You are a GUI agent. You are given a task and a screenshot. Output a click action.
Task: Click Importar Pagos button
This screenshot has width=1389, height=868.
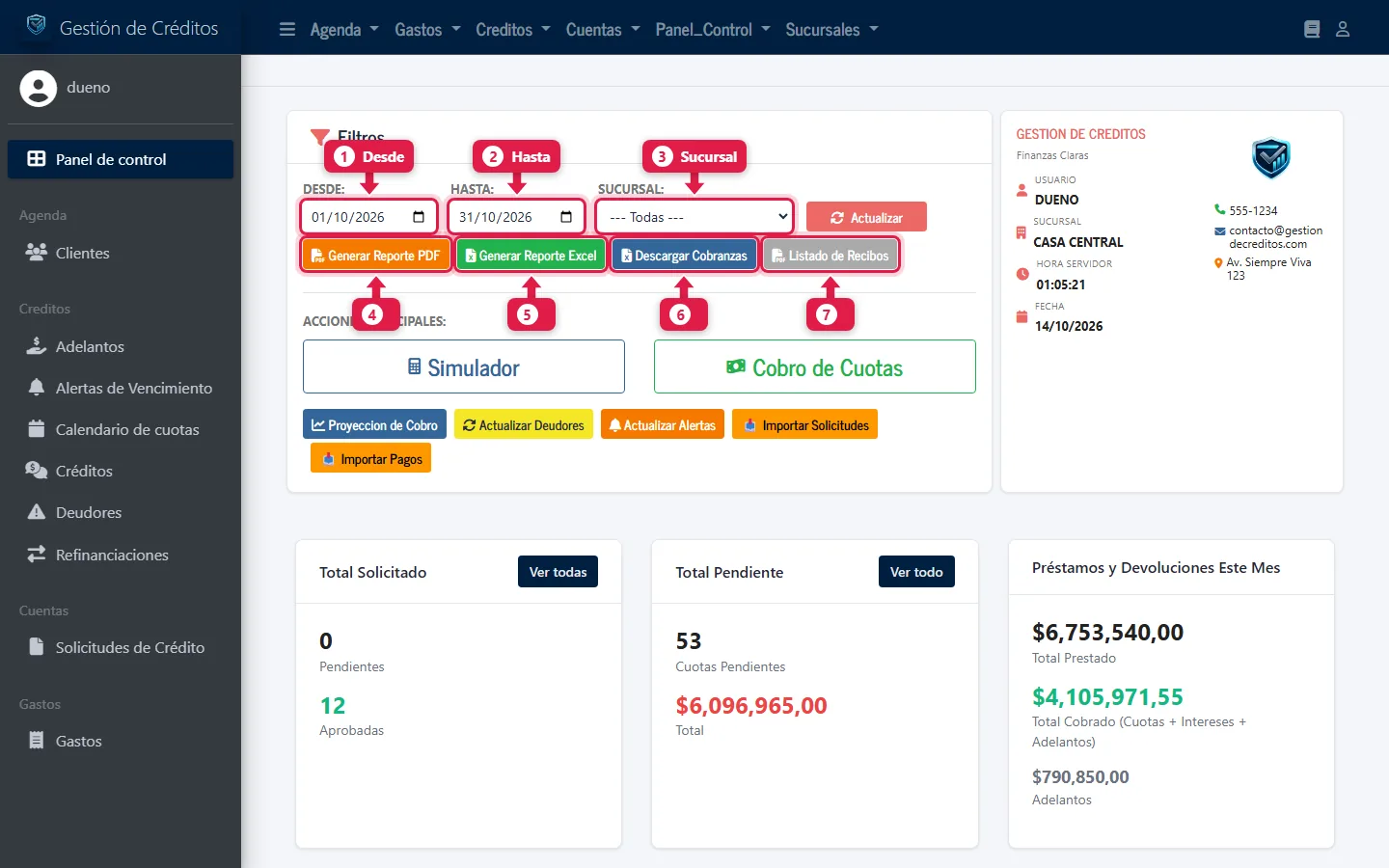click(370, 458)
